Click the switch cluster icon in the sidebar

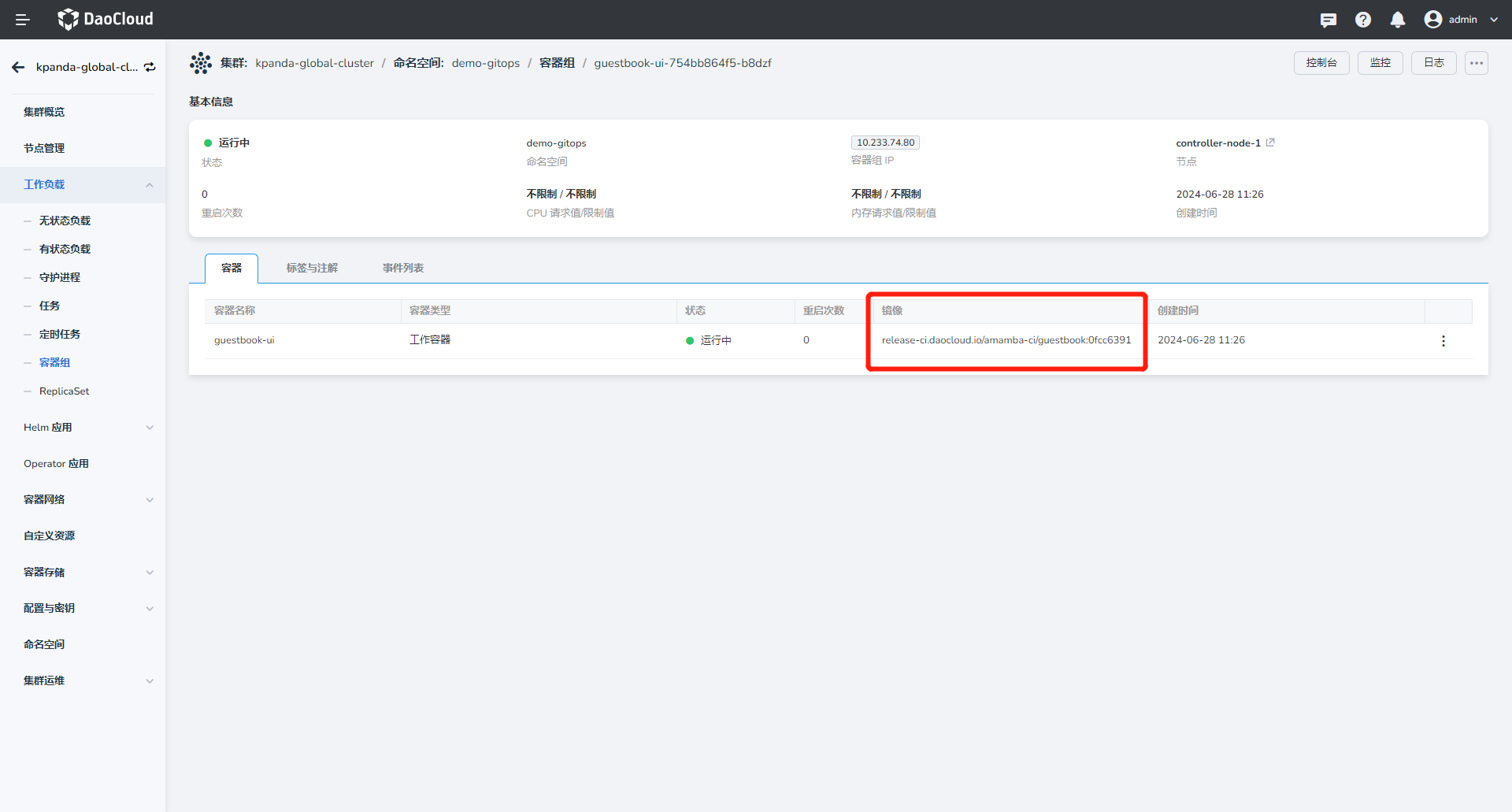[x=150, y=68]
